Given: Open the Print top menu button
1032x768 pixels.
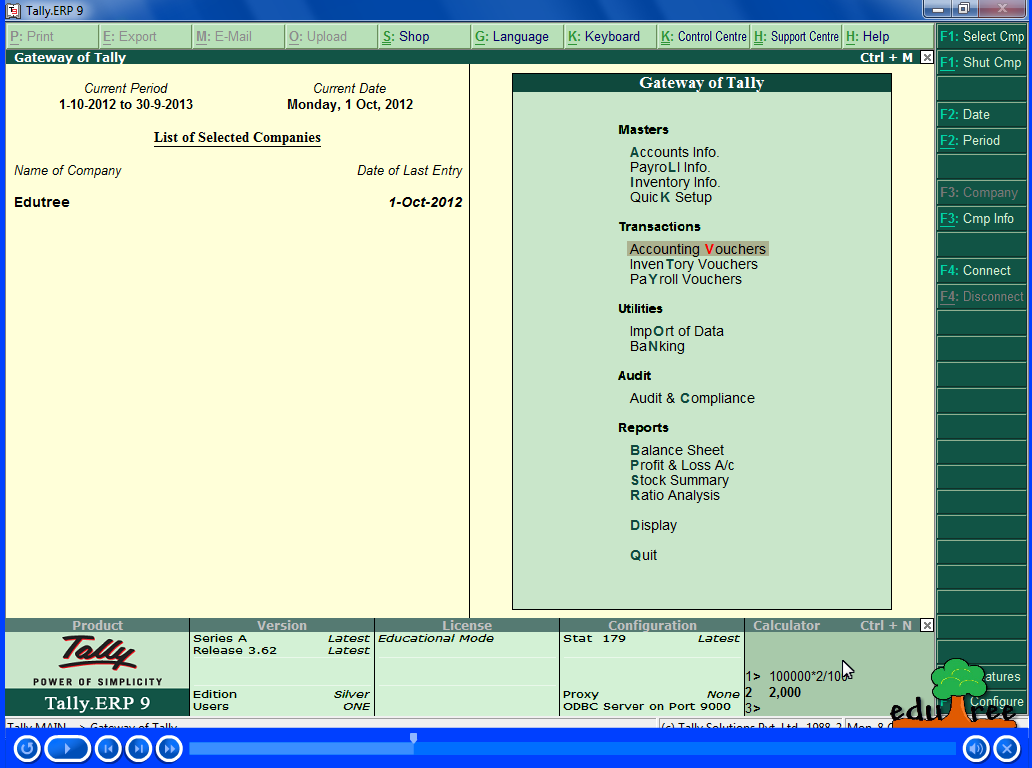Looking at the screenshot, I should tap(52, 37).
